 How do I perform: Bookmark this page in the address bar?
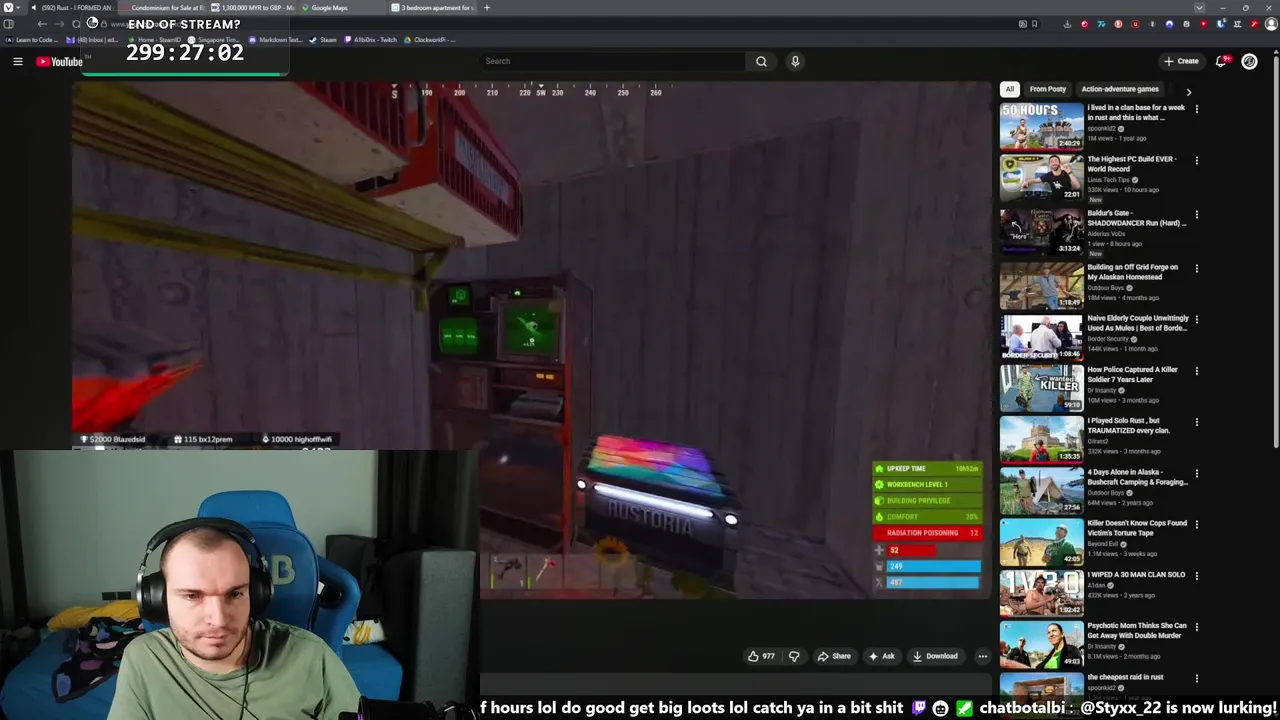(1034, 24)
